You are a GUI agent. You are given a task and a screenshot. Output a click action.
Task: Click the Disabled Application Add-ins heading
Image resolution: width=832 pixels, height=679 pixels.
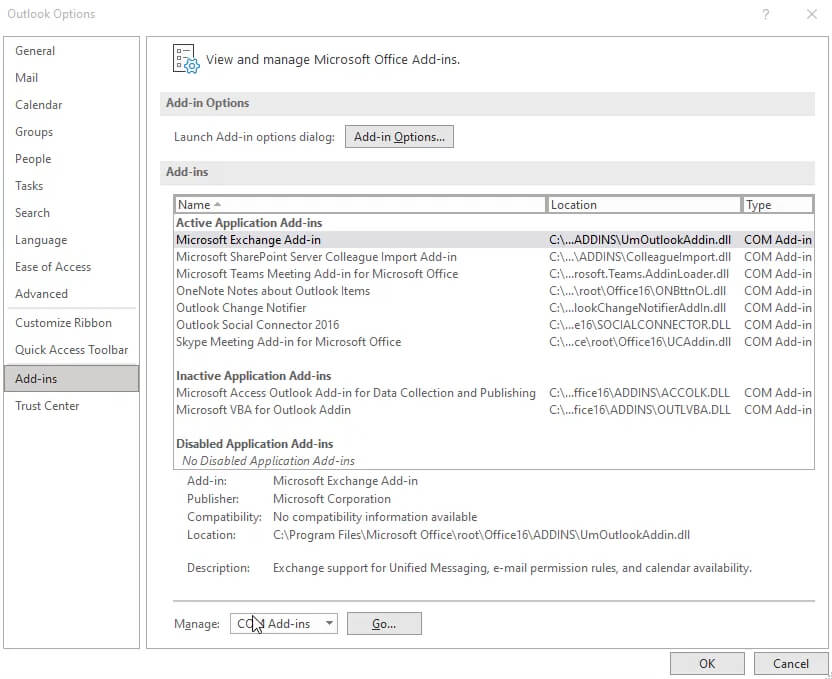[255, 444]
